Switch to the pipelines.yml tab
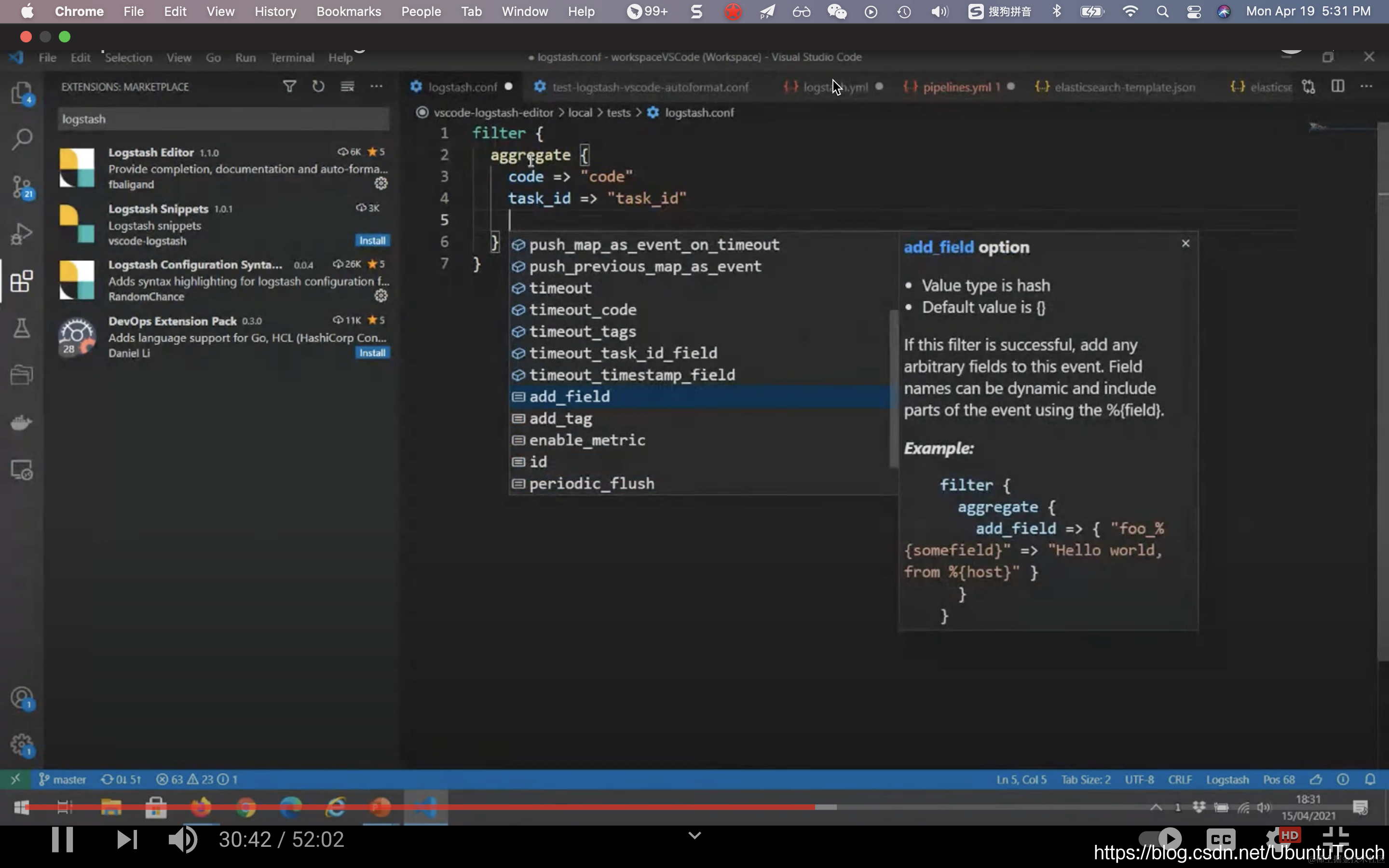This screenshot has width=1389, height=868. [956, 87]
